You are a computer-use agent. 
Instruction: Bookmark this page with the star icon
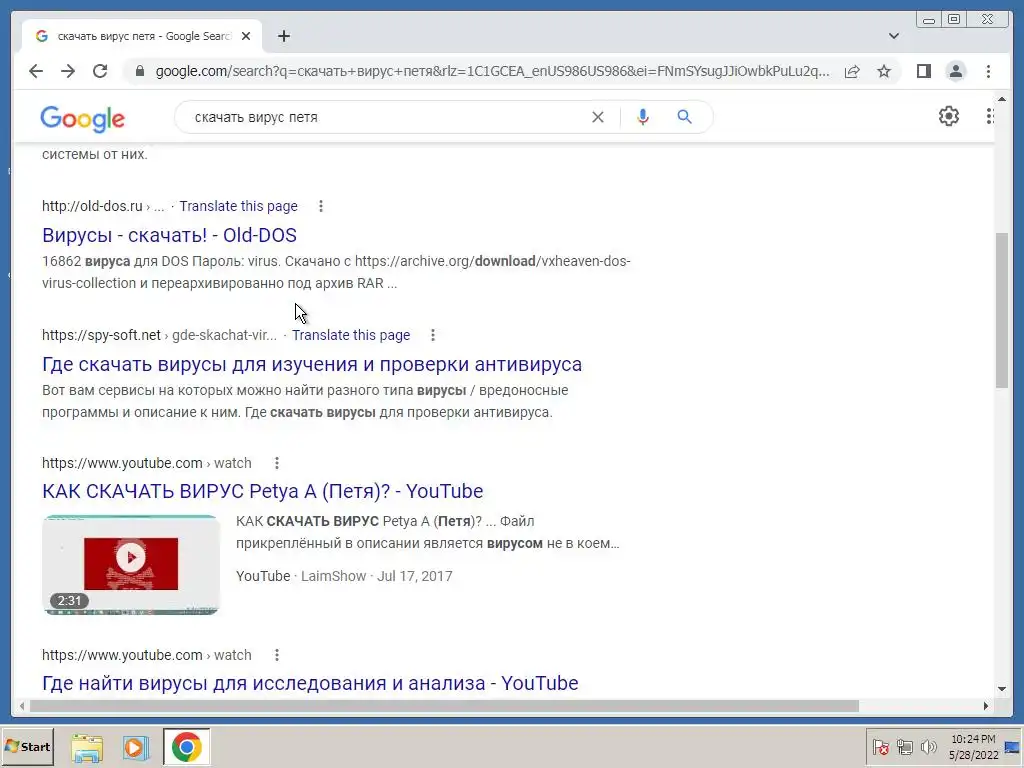click(x=884, y=71)
